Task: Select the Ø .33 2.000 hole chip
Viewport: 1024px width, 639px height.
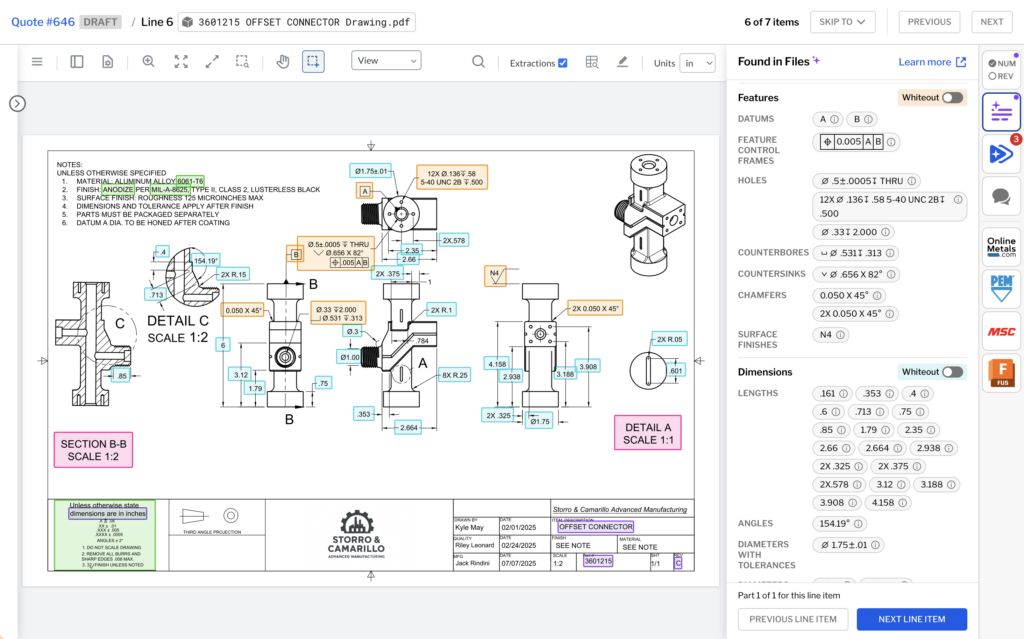Action: click(x=854, y=232)
